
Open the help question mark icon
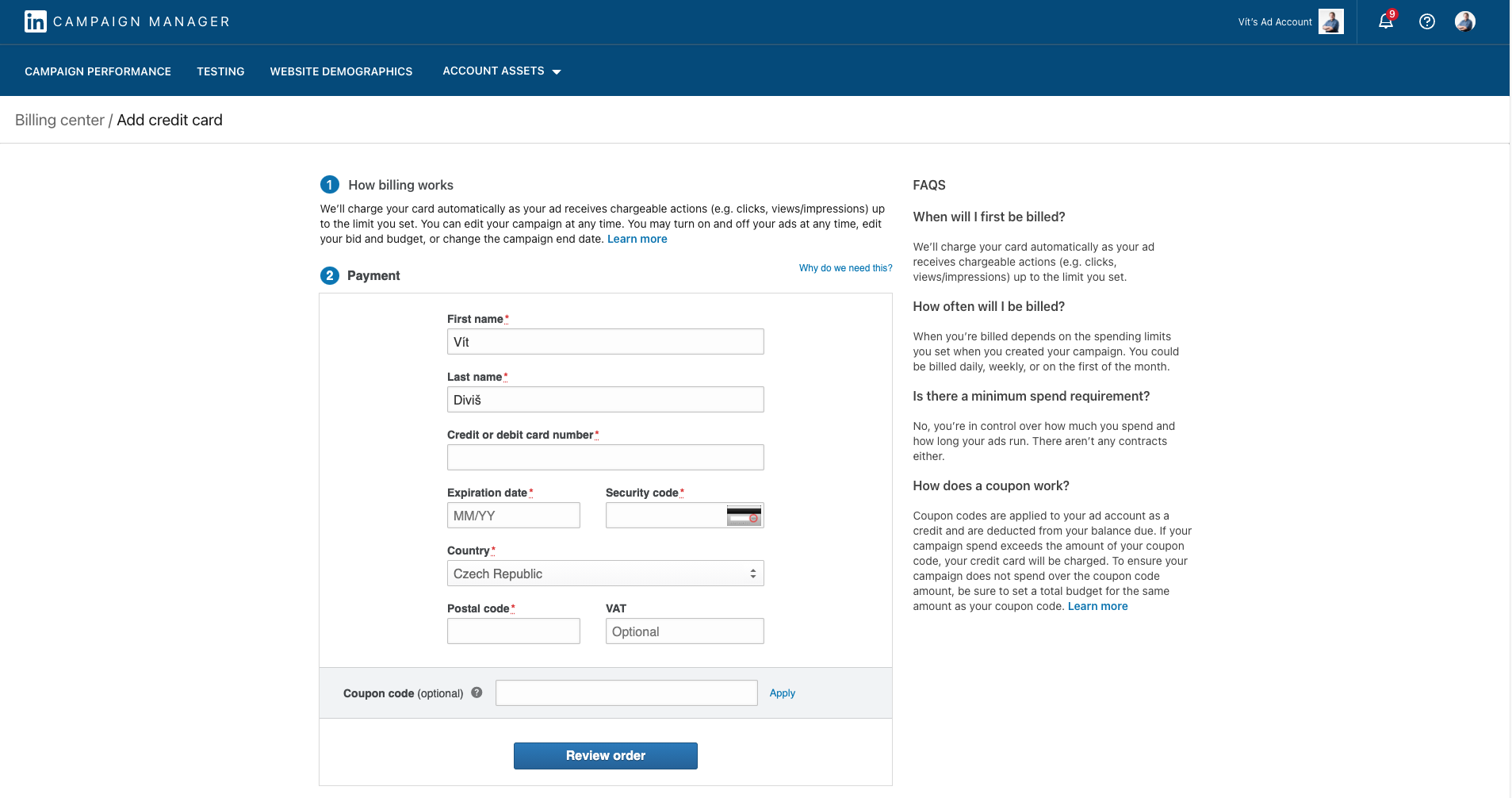pos(1427,21)
